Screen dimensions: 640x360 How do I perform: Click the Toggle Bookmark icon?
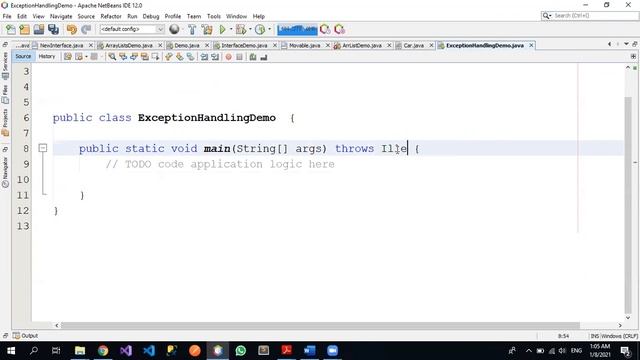click(x=191, y=57)
